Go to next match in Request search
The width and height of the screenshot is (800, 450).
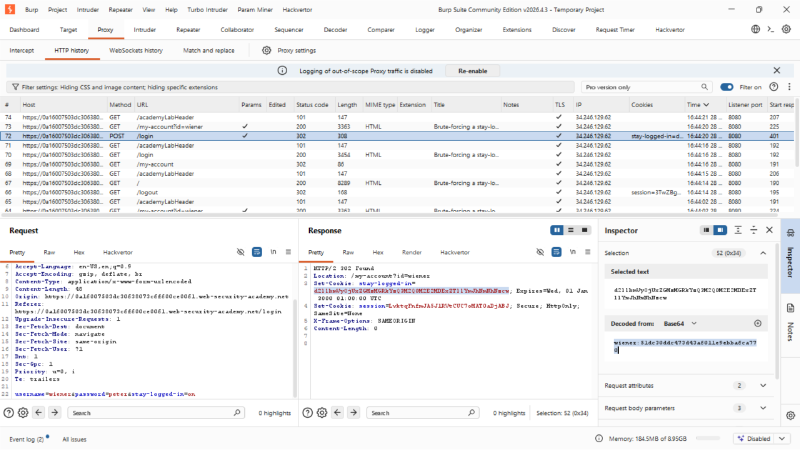pos(55,413)
